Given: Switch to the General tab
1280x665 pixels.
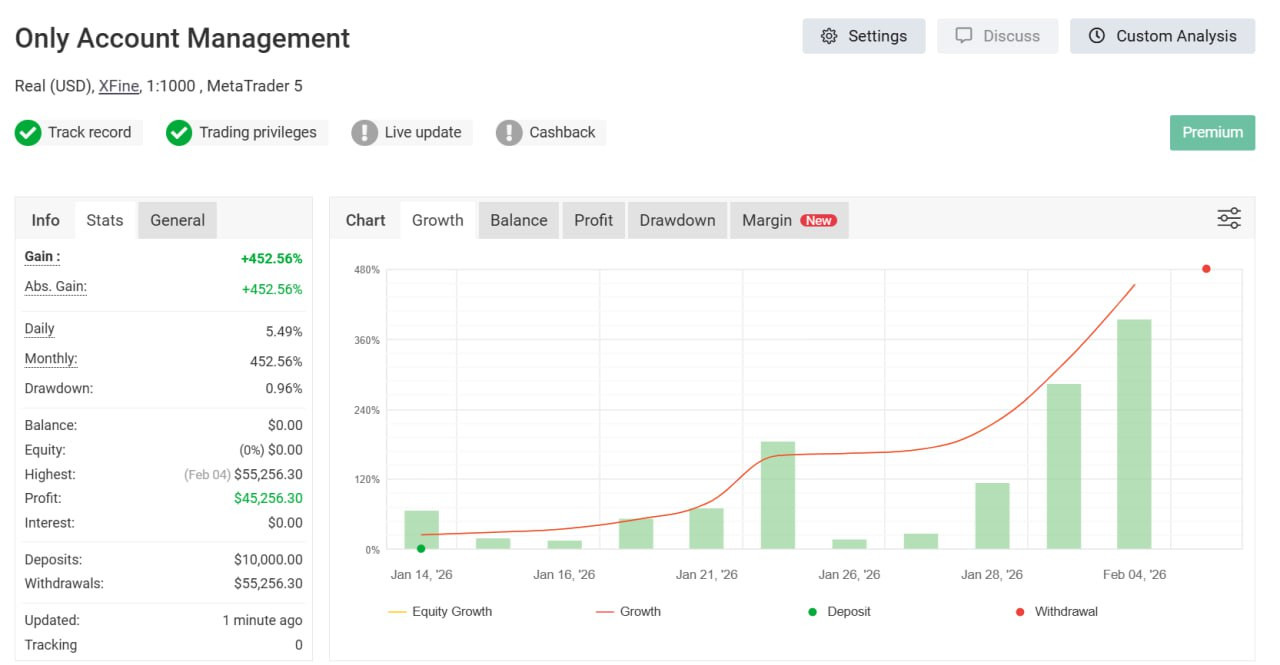Looking at the screenshot, I should click(x=177, y=220).
